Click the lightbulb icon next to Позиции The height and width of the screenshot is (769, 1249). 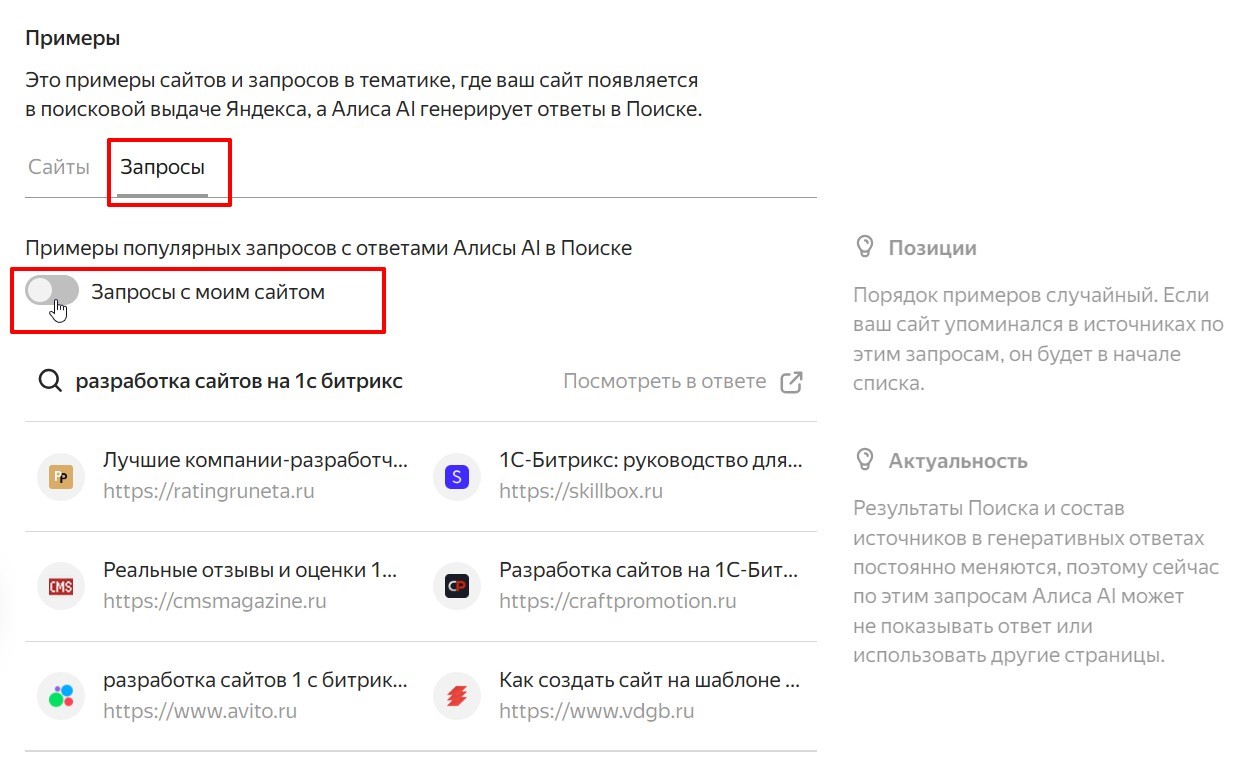point(866,247)
